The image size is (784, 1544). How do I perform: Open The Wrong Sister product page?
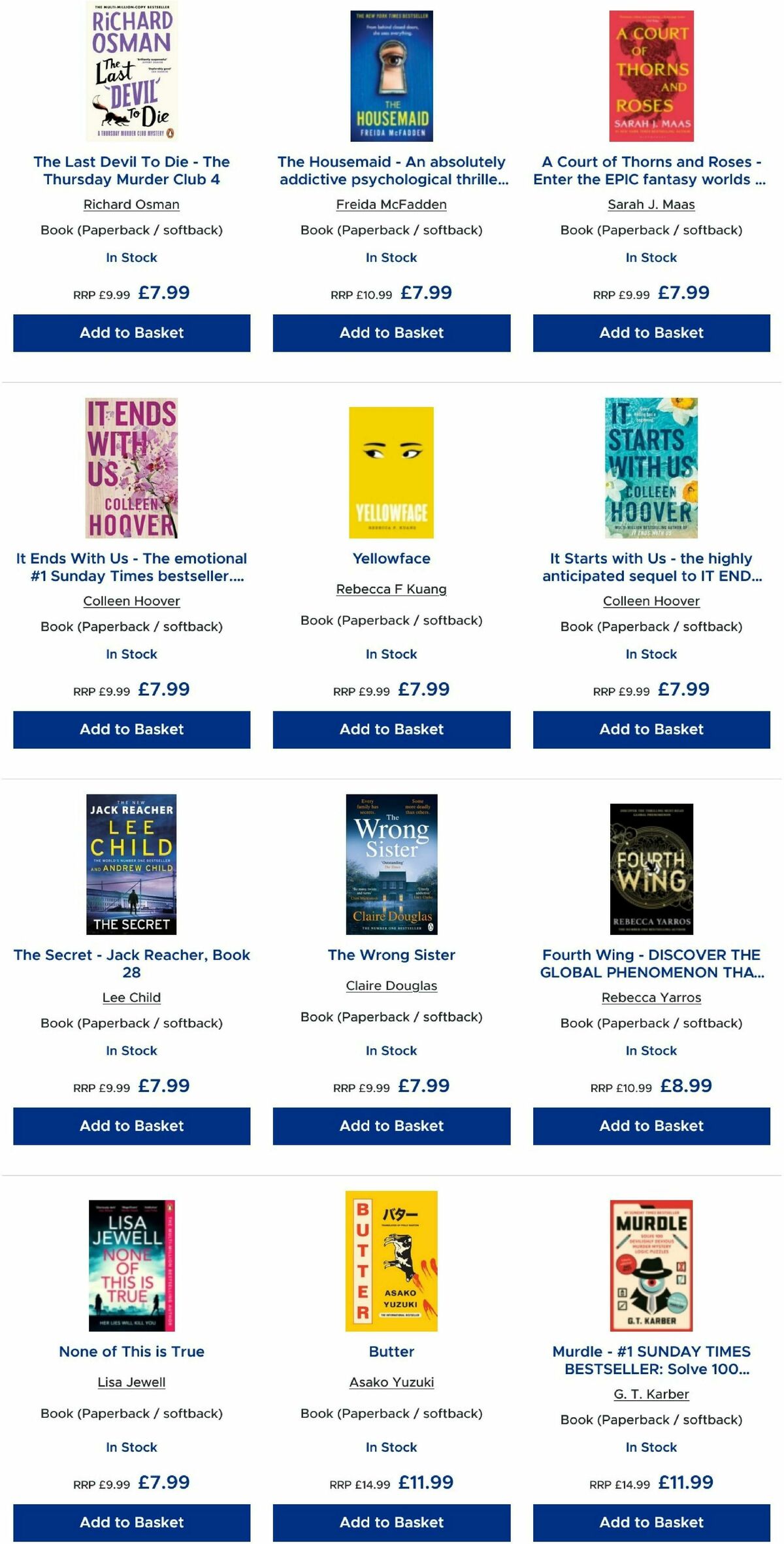[x=391, y=955]
